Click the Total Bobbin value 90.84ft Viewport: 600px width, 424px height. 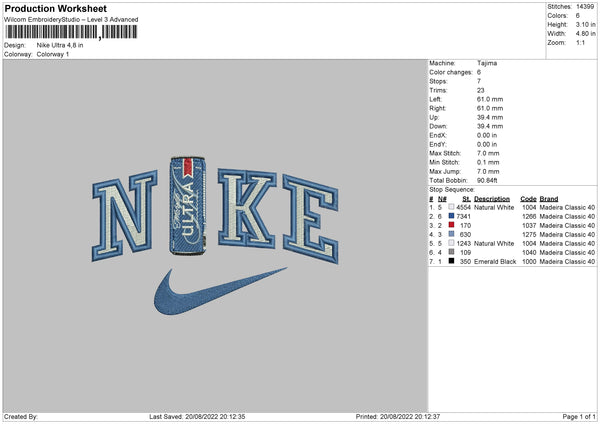[487, 180]
